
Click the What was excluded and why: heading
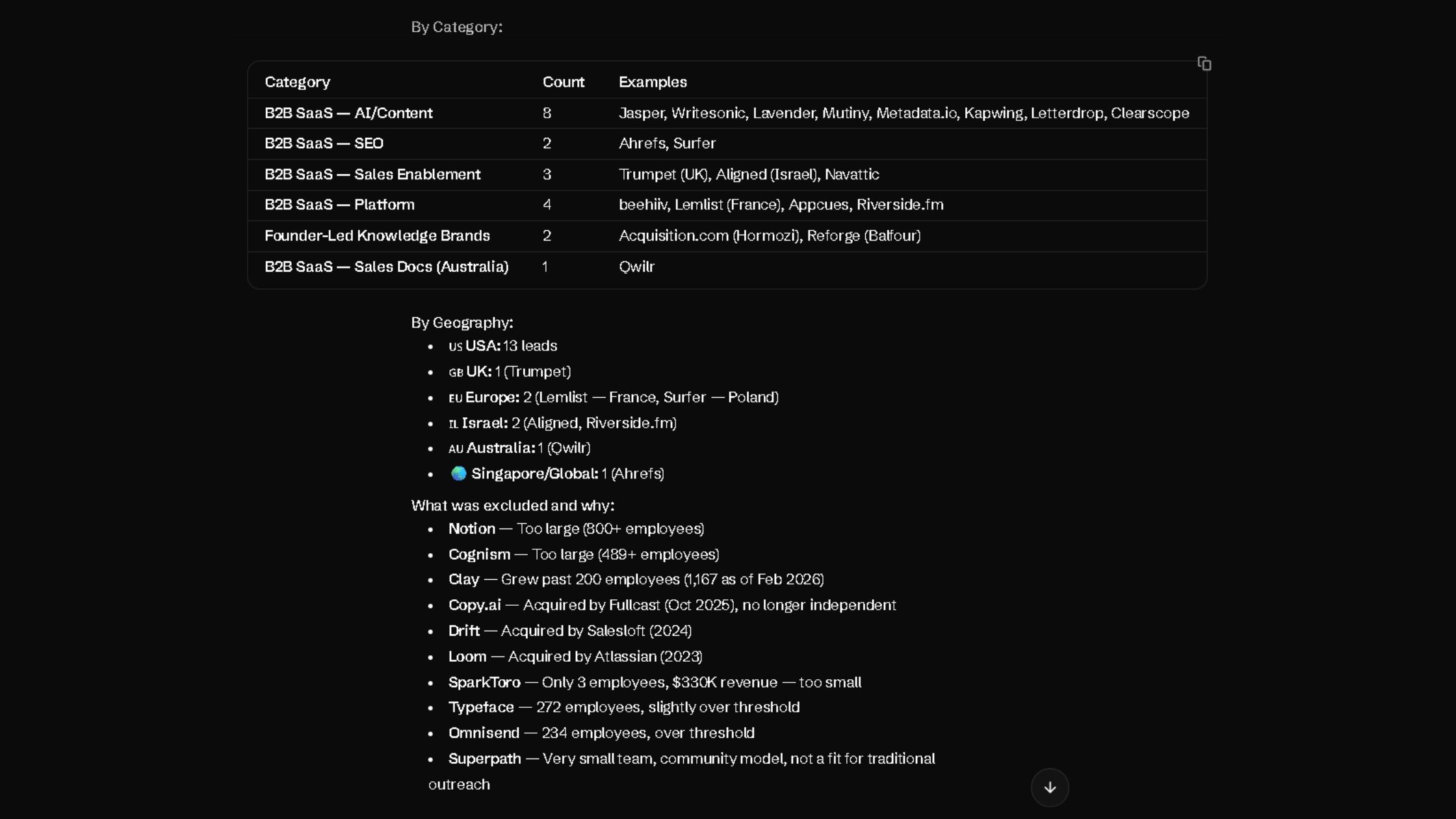pyautogui.click(x=513, y=506)
